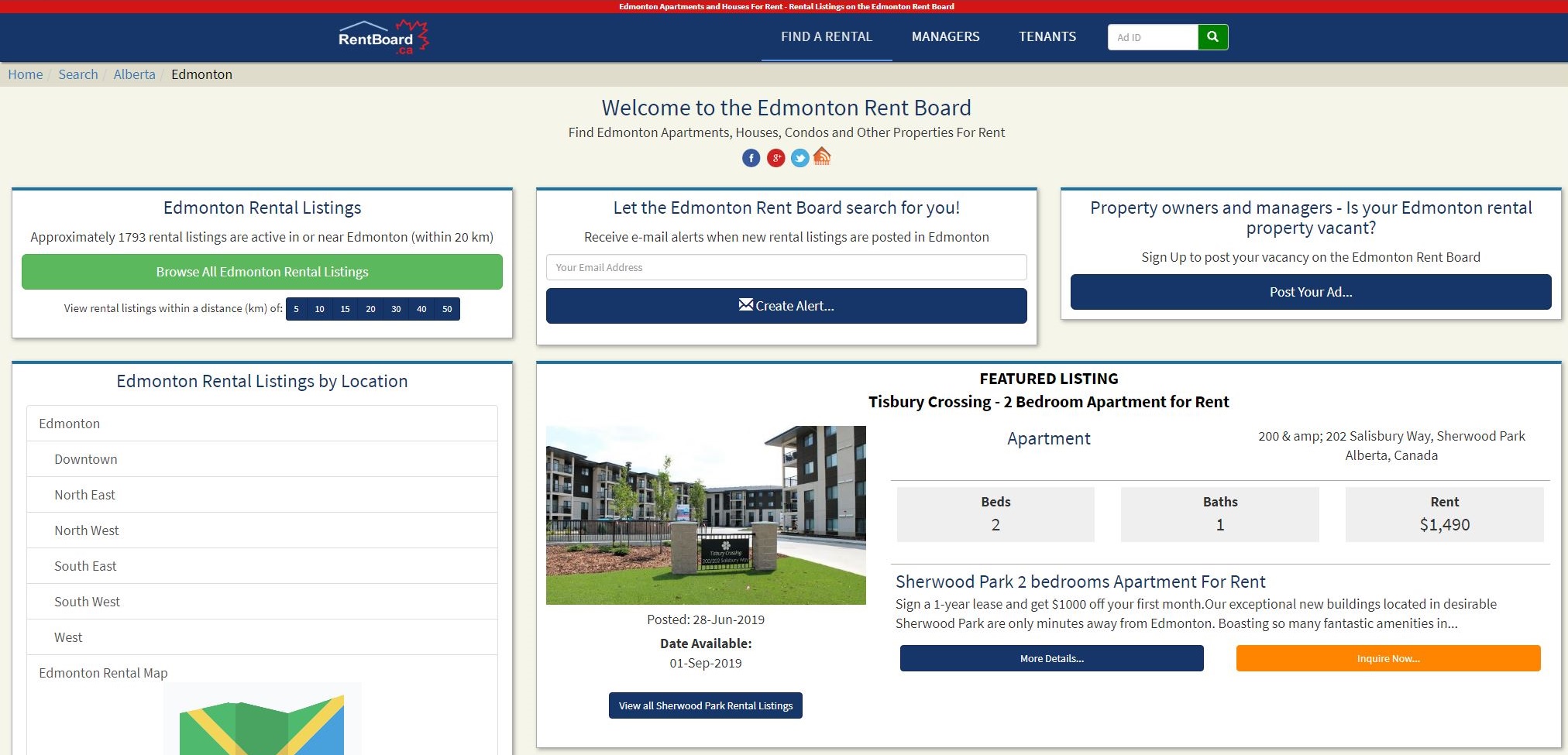Image resolution: width=1568 pixels, height=755 pixels.
Task: Open the Twitter social icon
Action: point(799,158)
